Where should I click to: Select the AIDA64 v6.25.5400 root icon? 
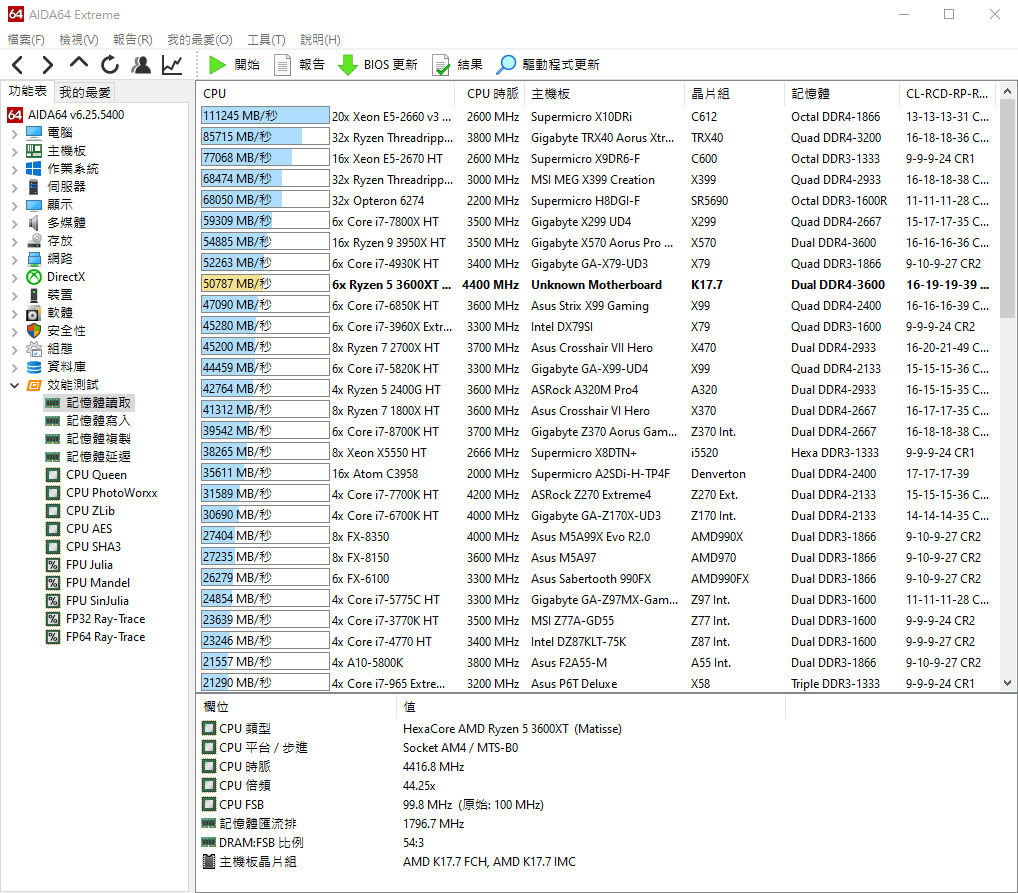(x=15, y=115)
